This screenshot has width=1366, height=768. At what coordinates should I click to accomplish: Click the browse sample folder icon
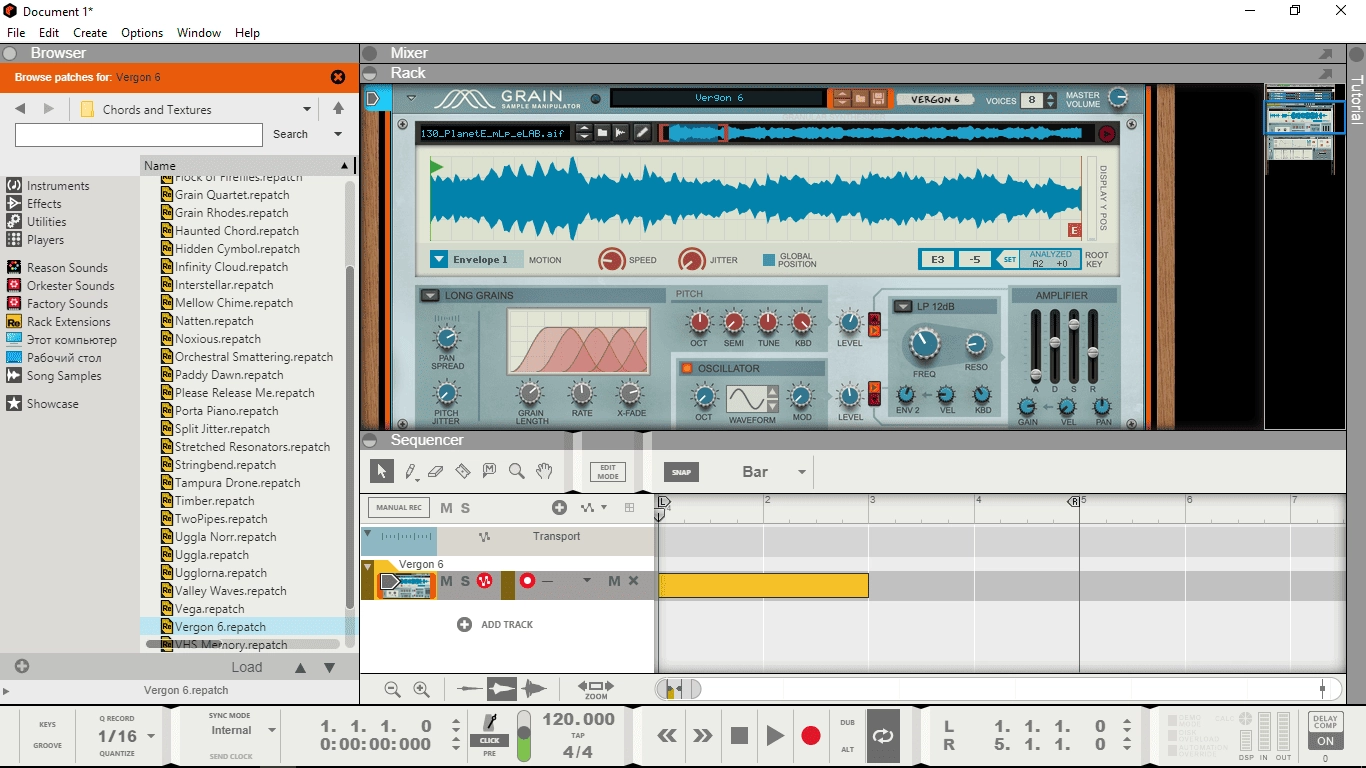click(x=603, y=133)
